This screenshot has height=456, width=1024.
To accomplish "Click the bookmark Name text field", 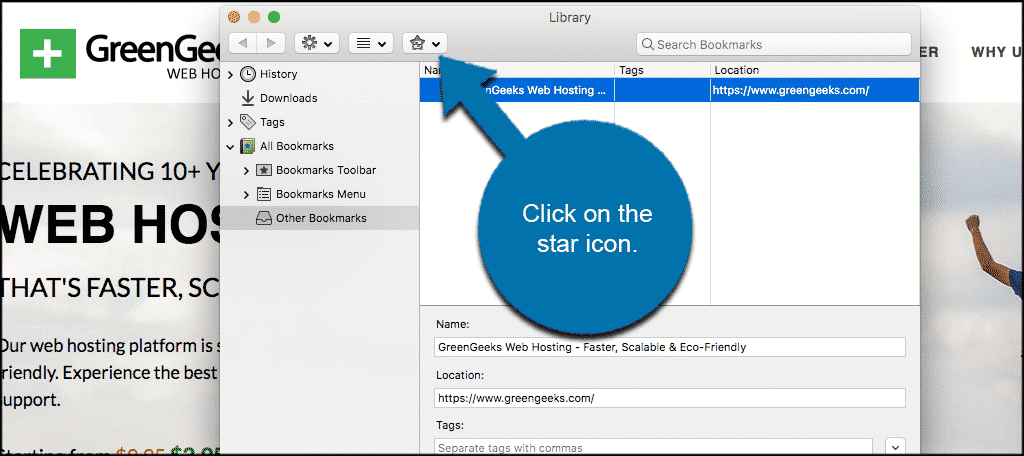I will pos(669,347).
